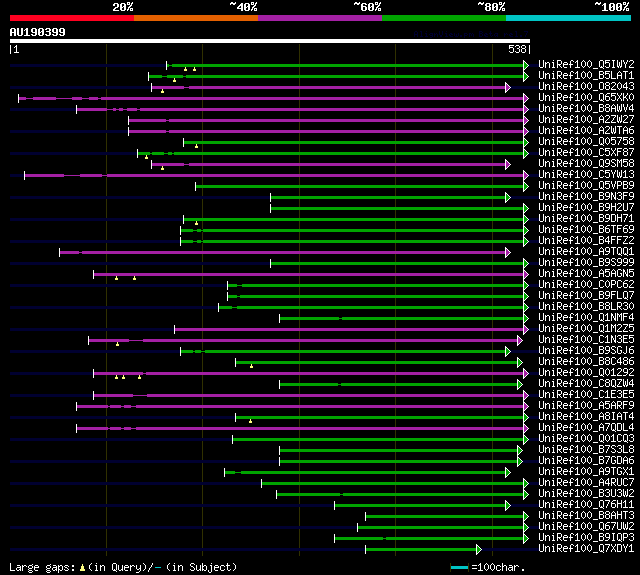Click the orange ~40% legend segment
The image size is (640, 575).
point(196,18)
